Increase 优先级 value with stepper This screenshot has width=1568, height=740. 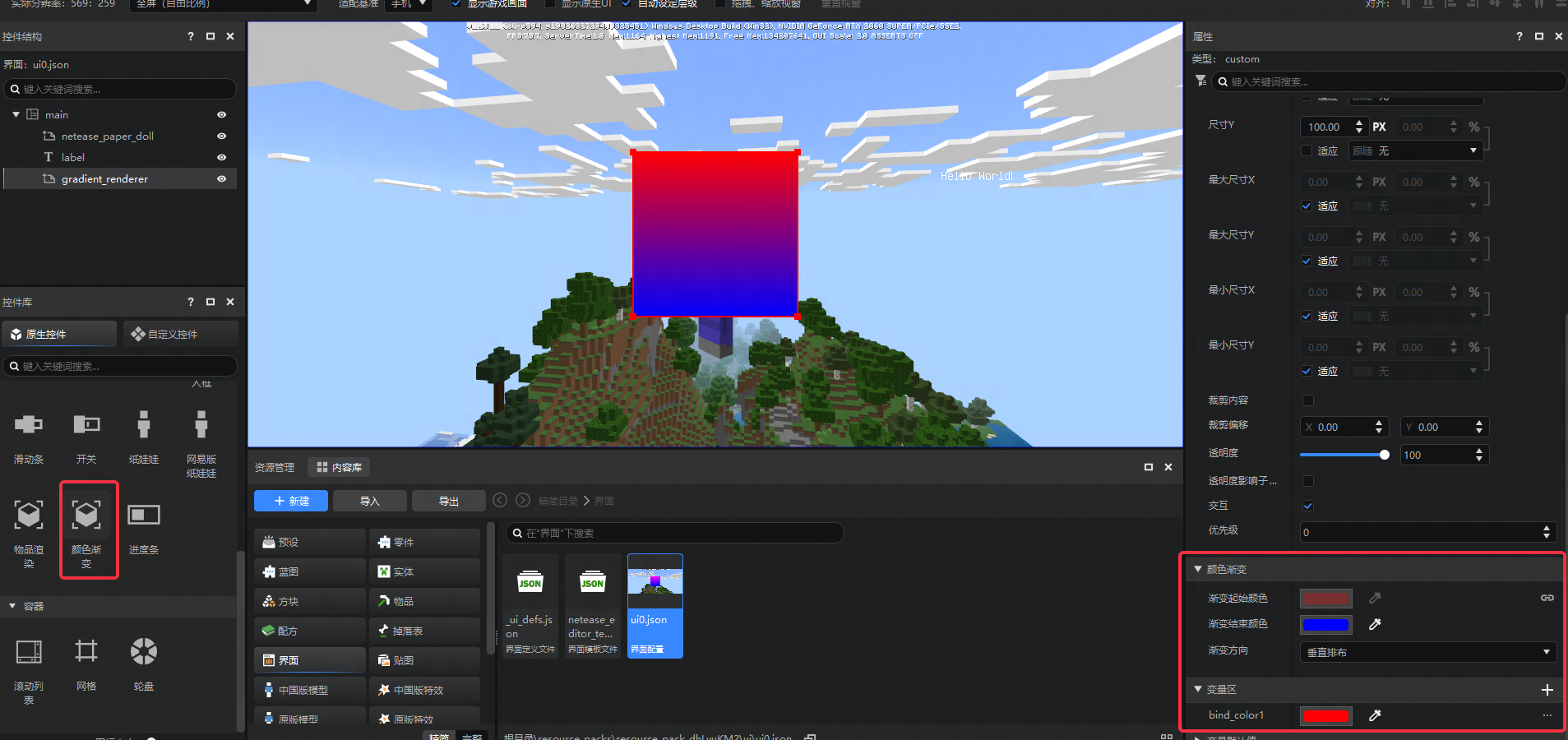[x=1547, y=528]
